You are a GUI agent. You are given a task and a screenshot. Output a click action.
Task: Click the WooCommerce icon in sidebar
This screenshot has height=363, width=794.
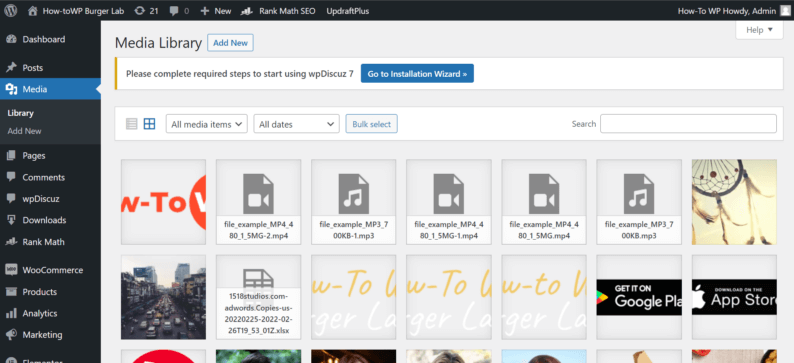pyautogui.click(x=11, y=270)
